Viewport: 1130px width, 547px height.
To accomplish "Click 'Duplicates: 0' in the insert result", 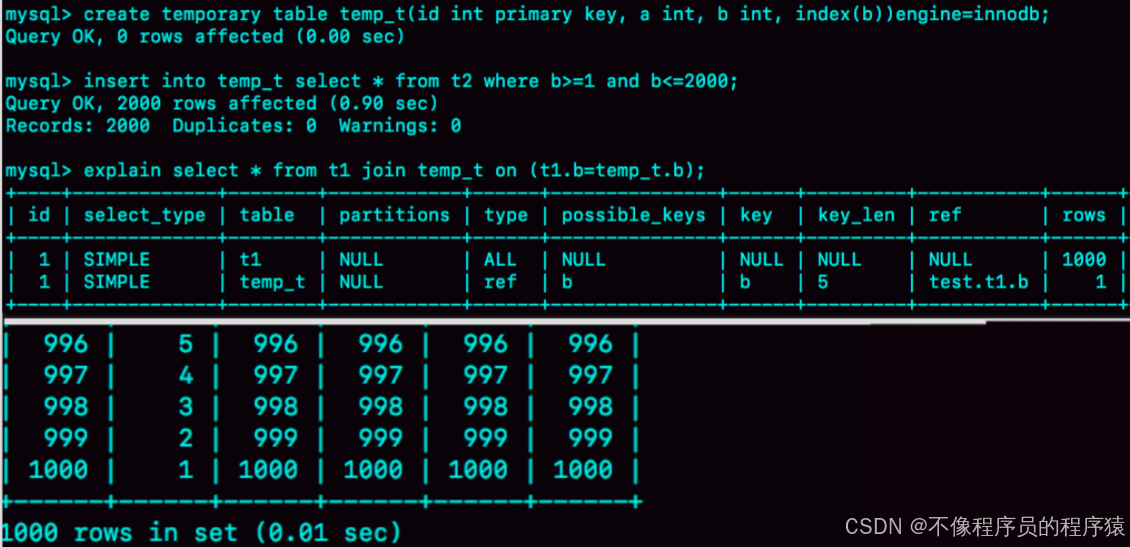I will pyautogui.click(x=244, y=126).
